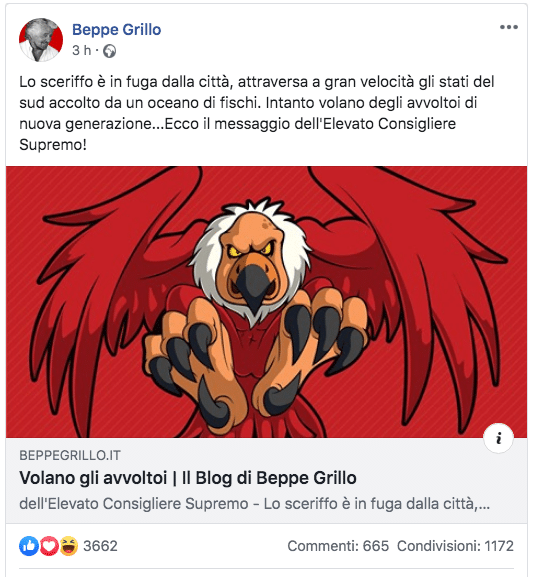Open the post options three-dot menu
Viewport: 538px width, 577px height.
509,27
